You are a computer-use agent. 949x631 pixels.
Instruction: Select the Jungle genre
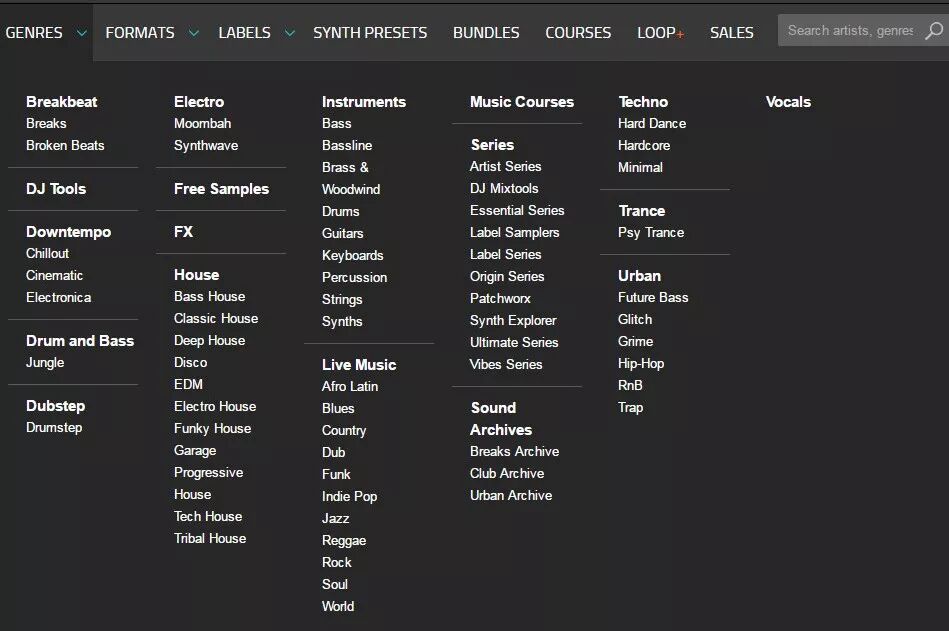pyautogui.click(x=45, y=362)
